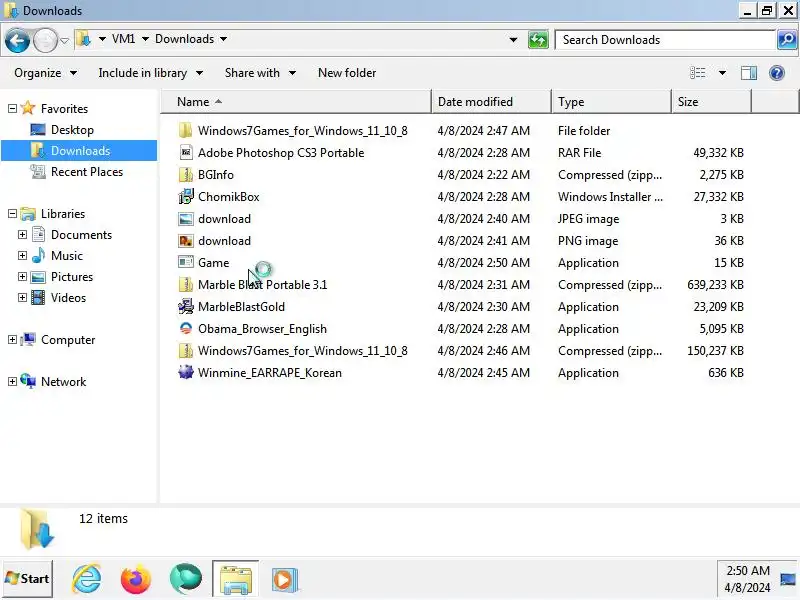This screenshot has height=600, width=800.
Task: Expand the Pictures library node
Action: [22, 276]
